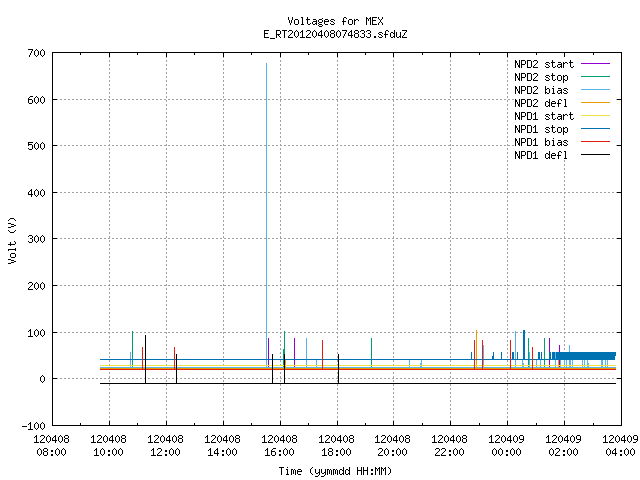The image size is (640, 480).
Task: Click the 100 y-axis tick label
Action: (x=36, y=333)
